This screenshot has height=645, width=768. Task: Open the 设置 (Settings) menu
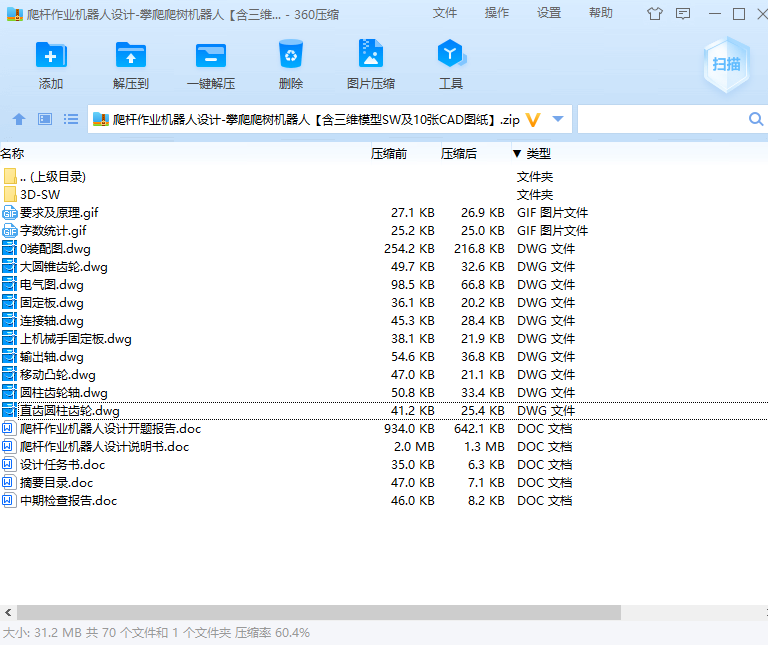(549, 13)
